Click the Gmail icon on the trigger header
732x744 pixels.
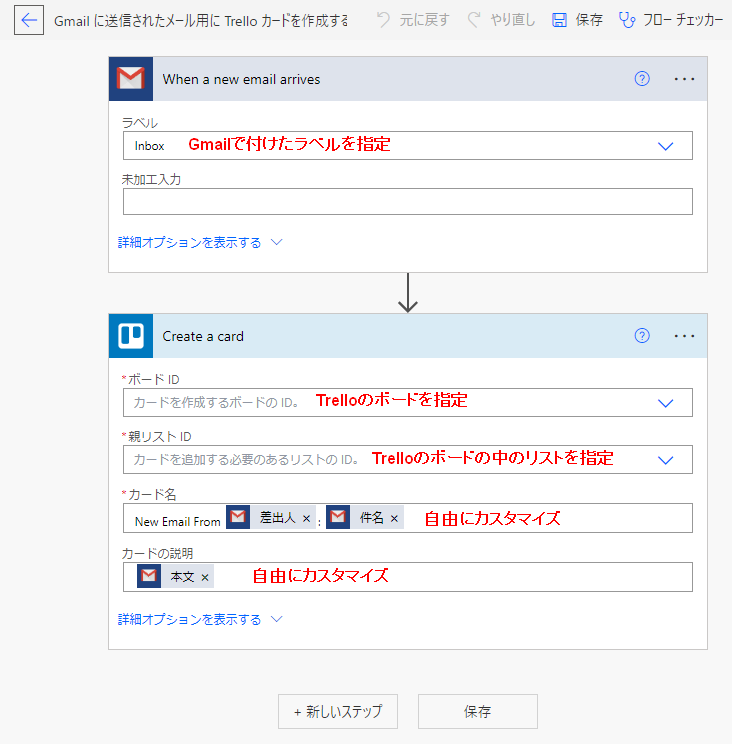point(131,79)
